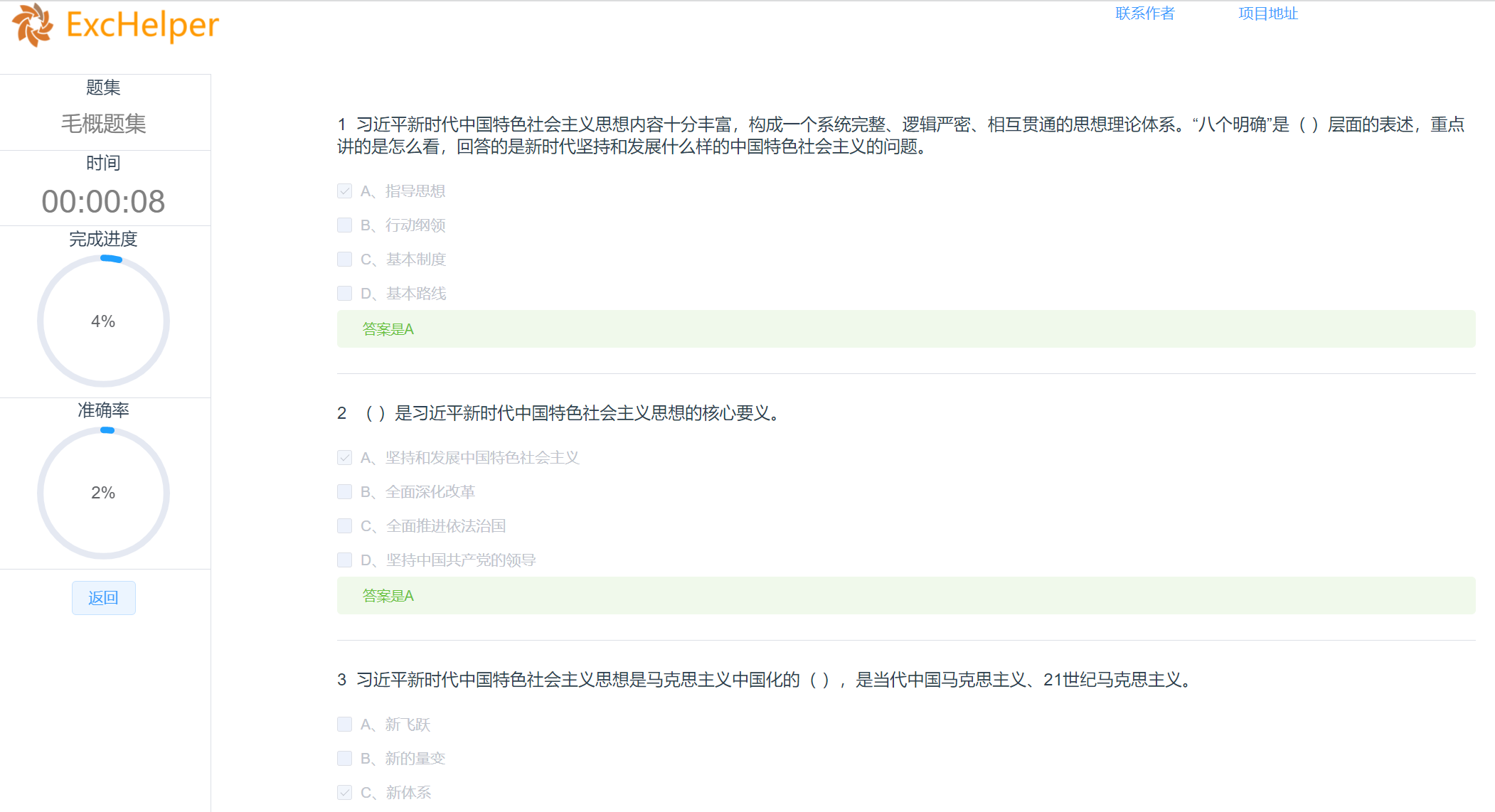
Task: Check option D 基本路线
Action: pyautogui.click(x=345, y=294)
